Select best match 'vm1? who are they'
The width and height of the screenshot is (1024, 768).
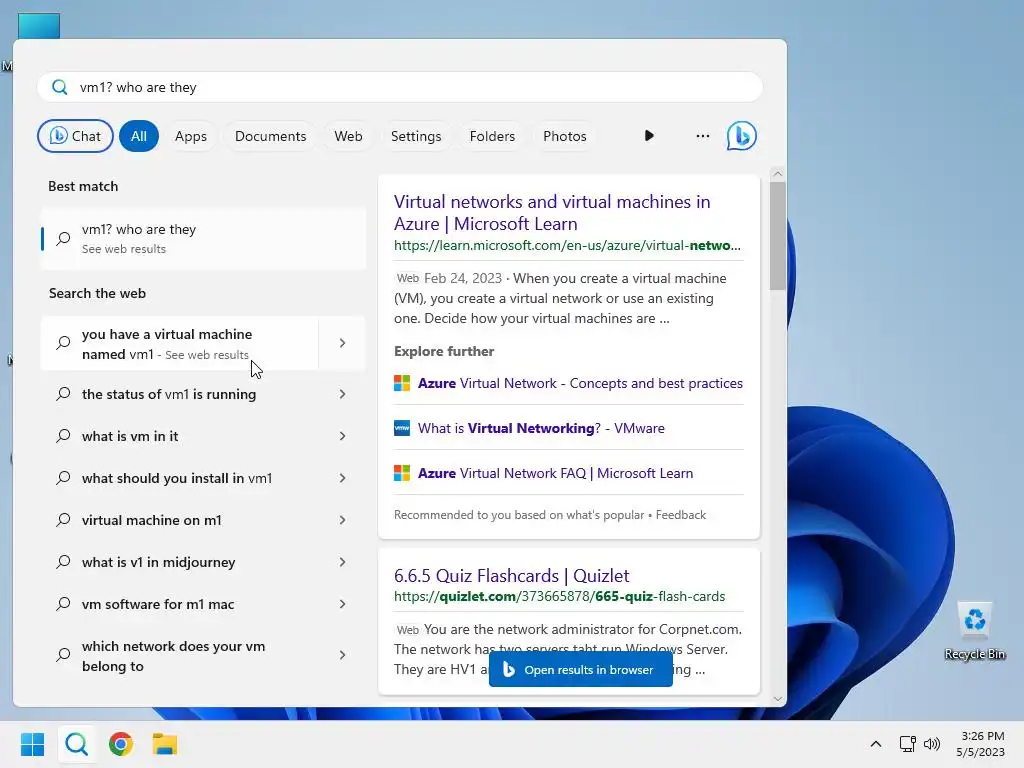click(x=203, y=238)
